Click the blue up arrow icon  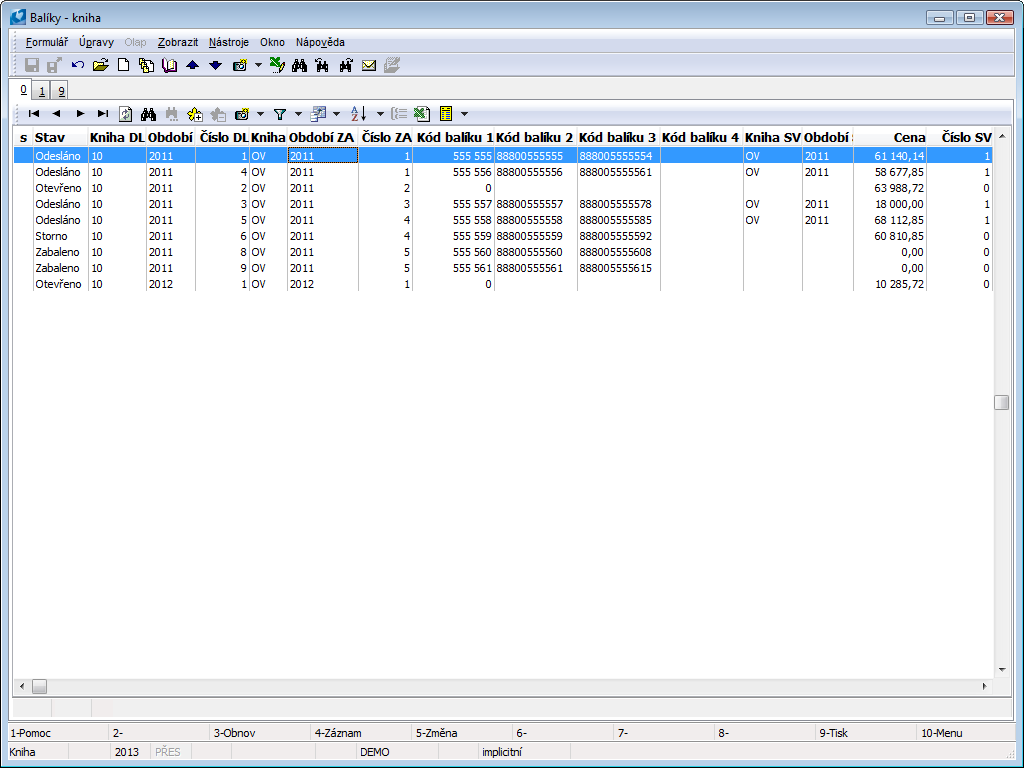(193, 65)
